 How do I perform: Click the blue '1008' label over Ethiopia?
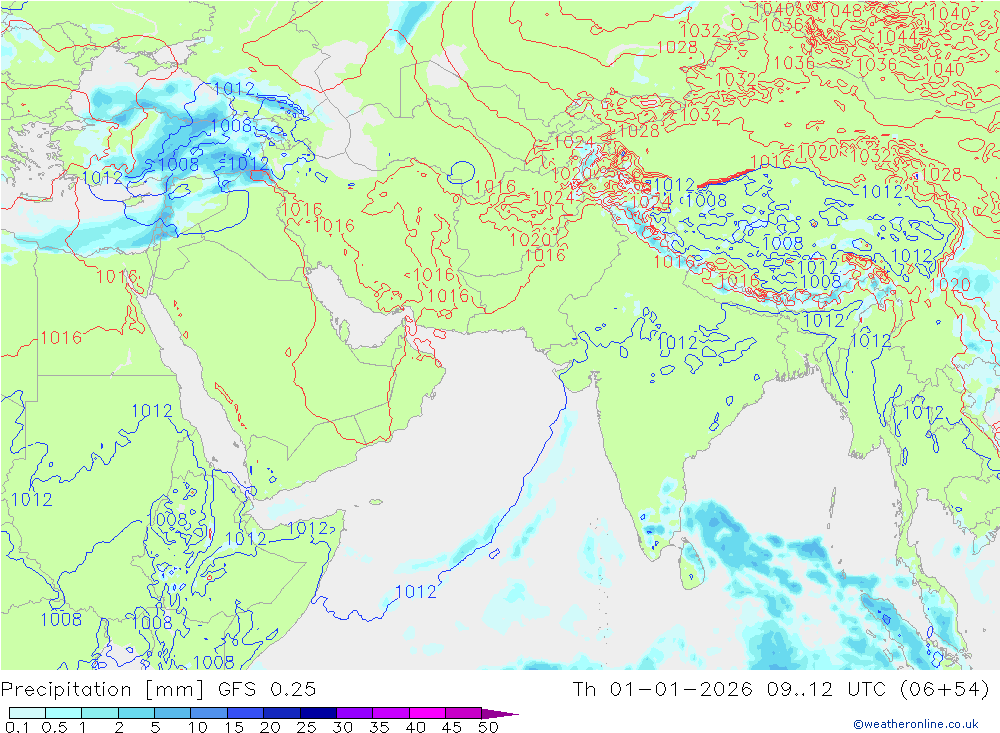point(167,519)
